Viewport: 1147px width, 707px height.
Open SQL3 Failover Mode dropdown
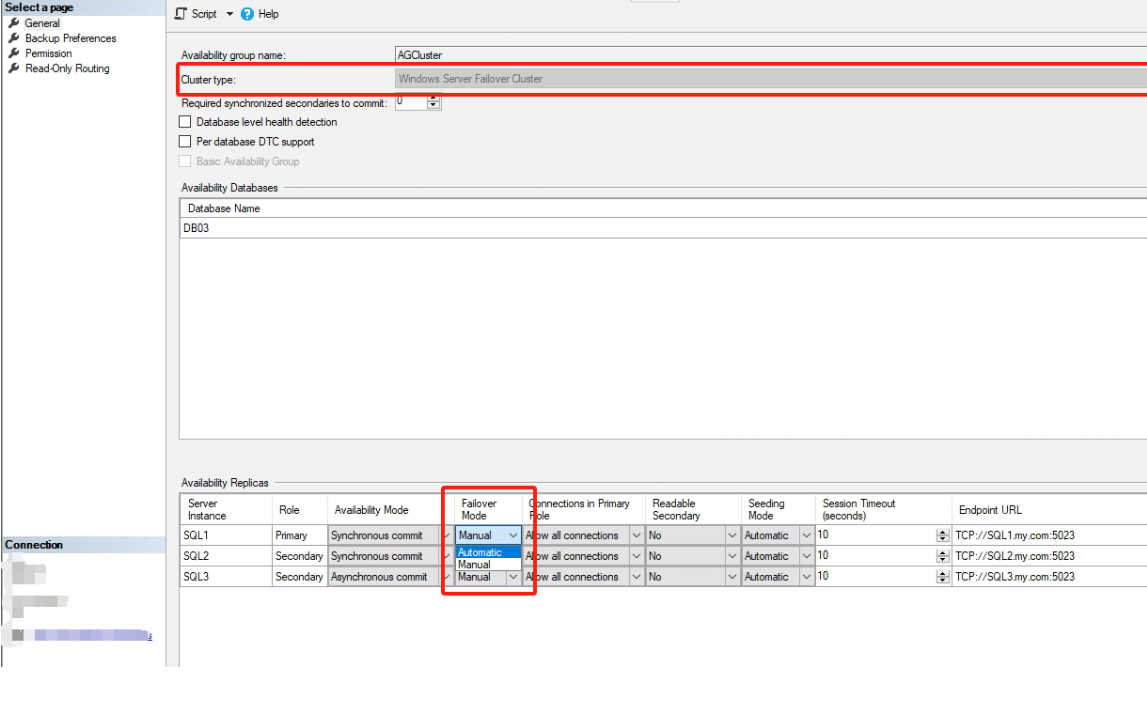point(513,577)
